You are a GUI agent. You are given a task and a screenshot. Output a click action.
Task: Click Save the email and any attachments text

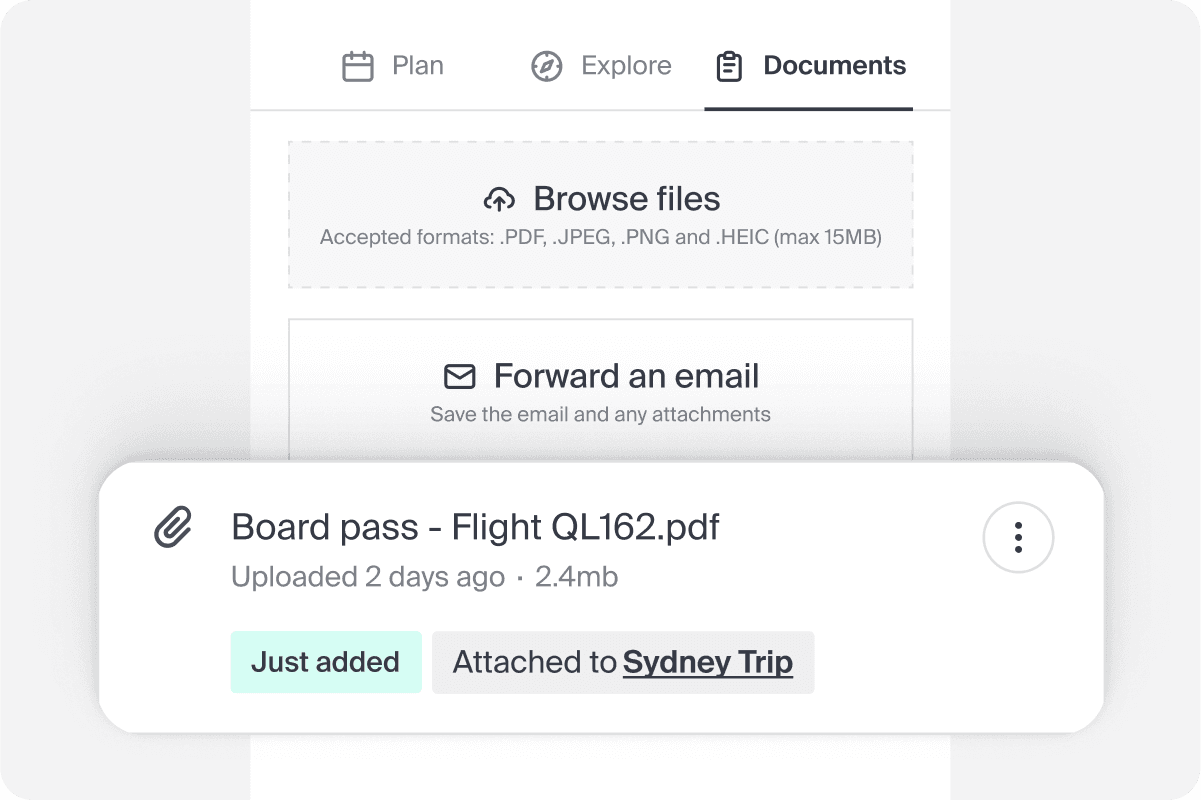click(601, 414)
